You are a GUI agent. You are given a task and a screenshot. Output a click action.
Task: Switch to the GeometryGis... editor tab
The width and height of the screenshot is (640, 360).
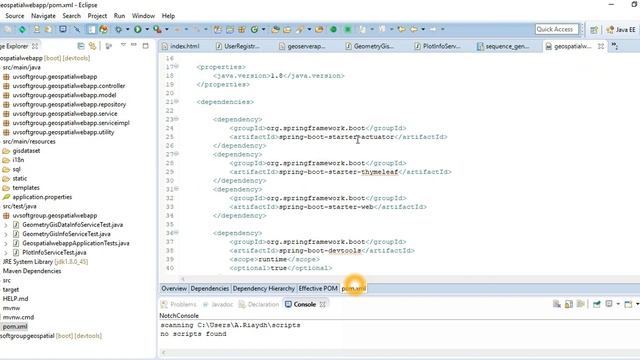(x=370, y=46)
